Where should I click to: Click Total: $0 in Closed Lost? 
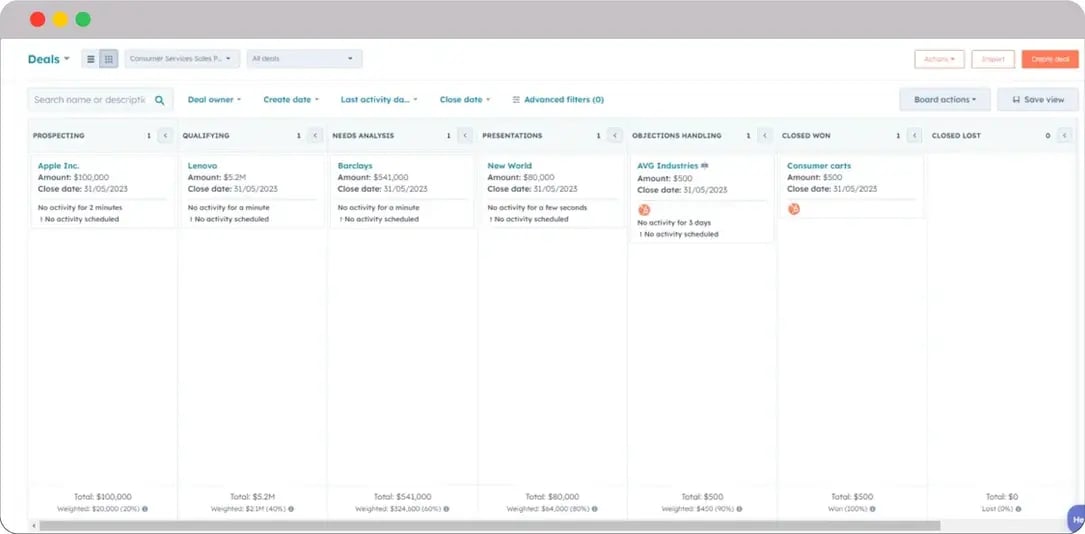[1002, 497]
